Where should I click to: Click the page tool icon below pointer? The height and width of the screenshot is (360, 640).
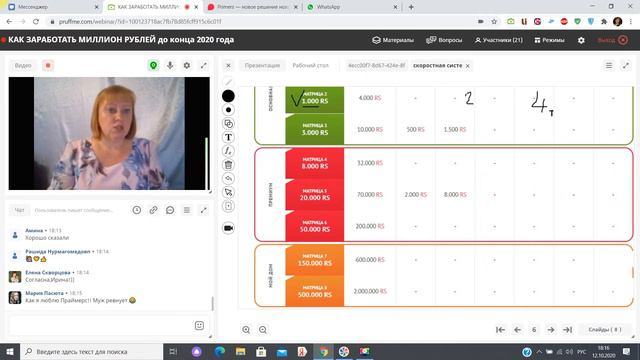(228, 206)
